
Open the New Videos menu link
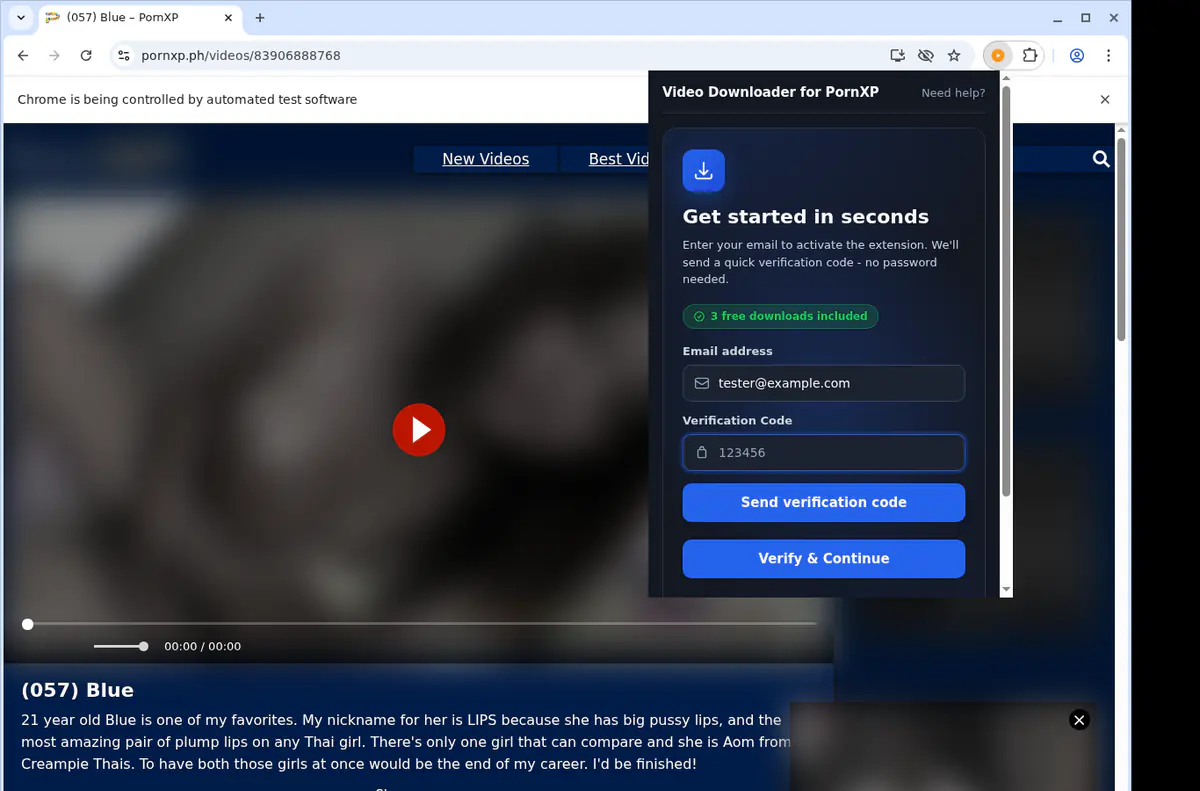486,159
